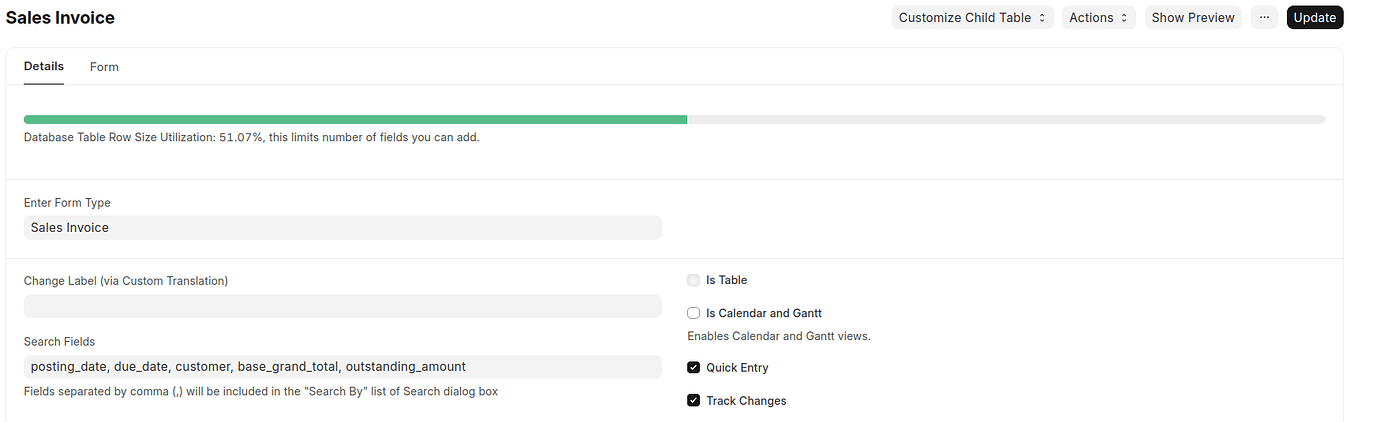
Task: Disable the Track Changes checkbox
Action: (x=694, y=401)
